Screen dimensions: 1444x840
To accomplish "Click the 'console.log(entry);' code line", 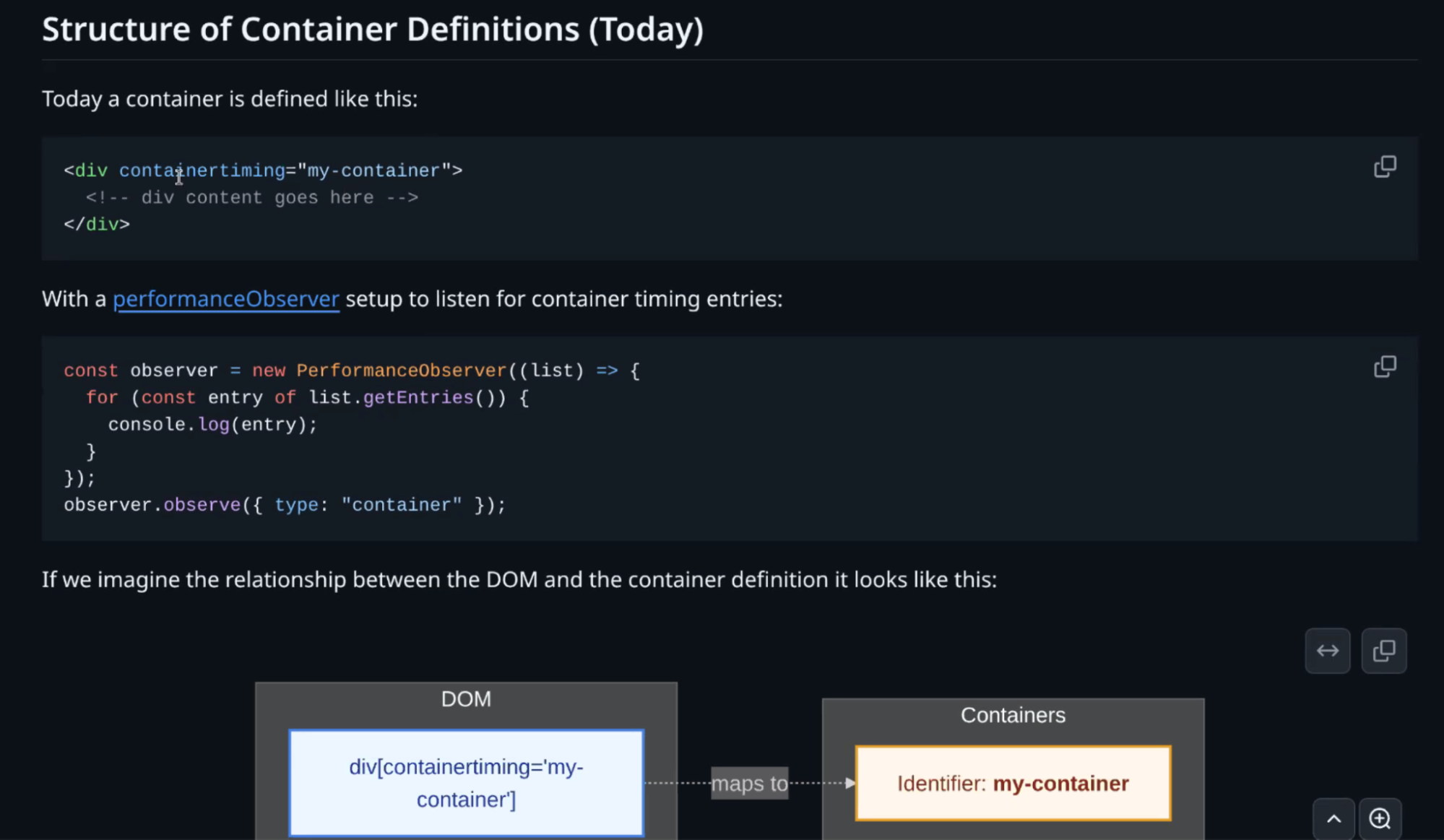I will [212, 425].
